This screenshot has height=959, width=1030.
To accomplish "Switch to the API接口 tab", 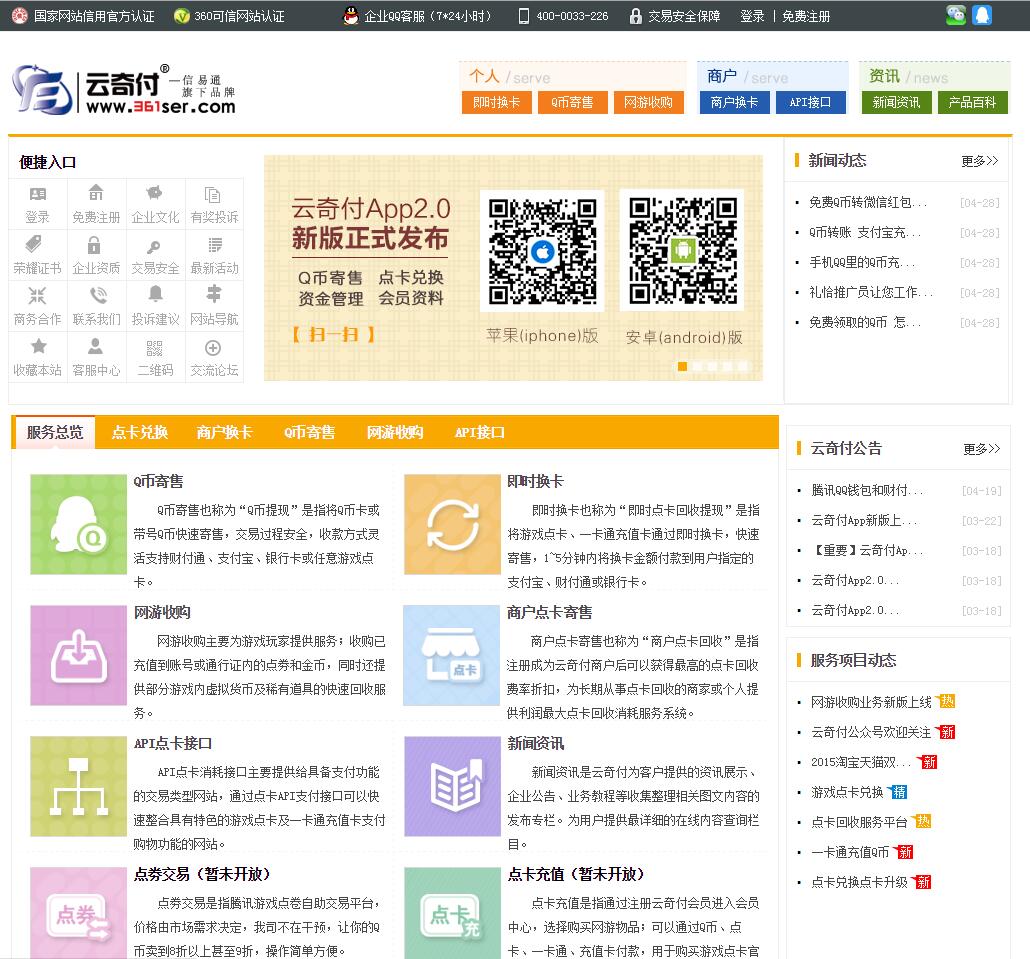I will pos(479,432).
